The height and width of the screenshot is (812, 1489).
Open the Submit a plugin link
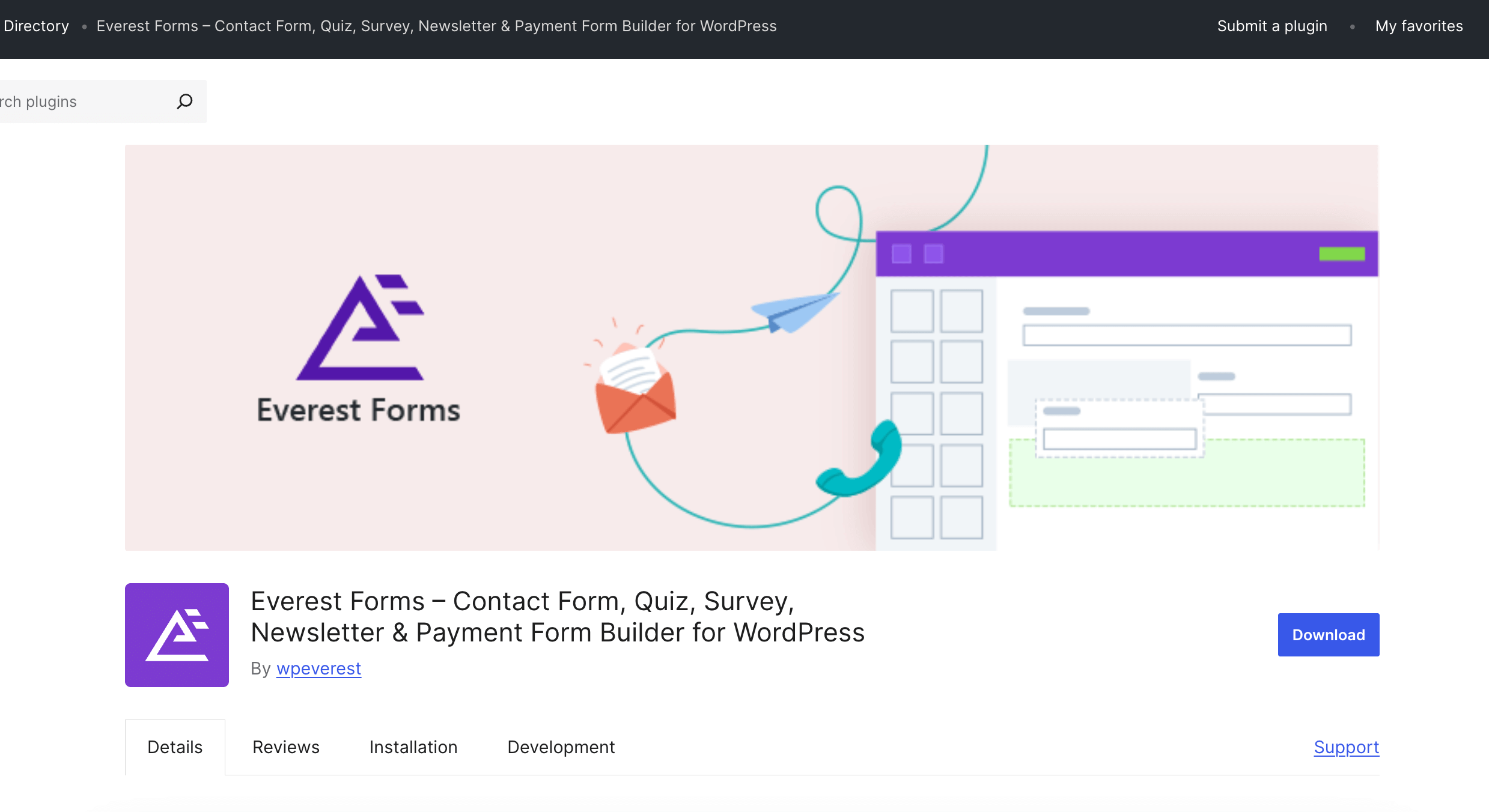click(x=1272, y=26)
